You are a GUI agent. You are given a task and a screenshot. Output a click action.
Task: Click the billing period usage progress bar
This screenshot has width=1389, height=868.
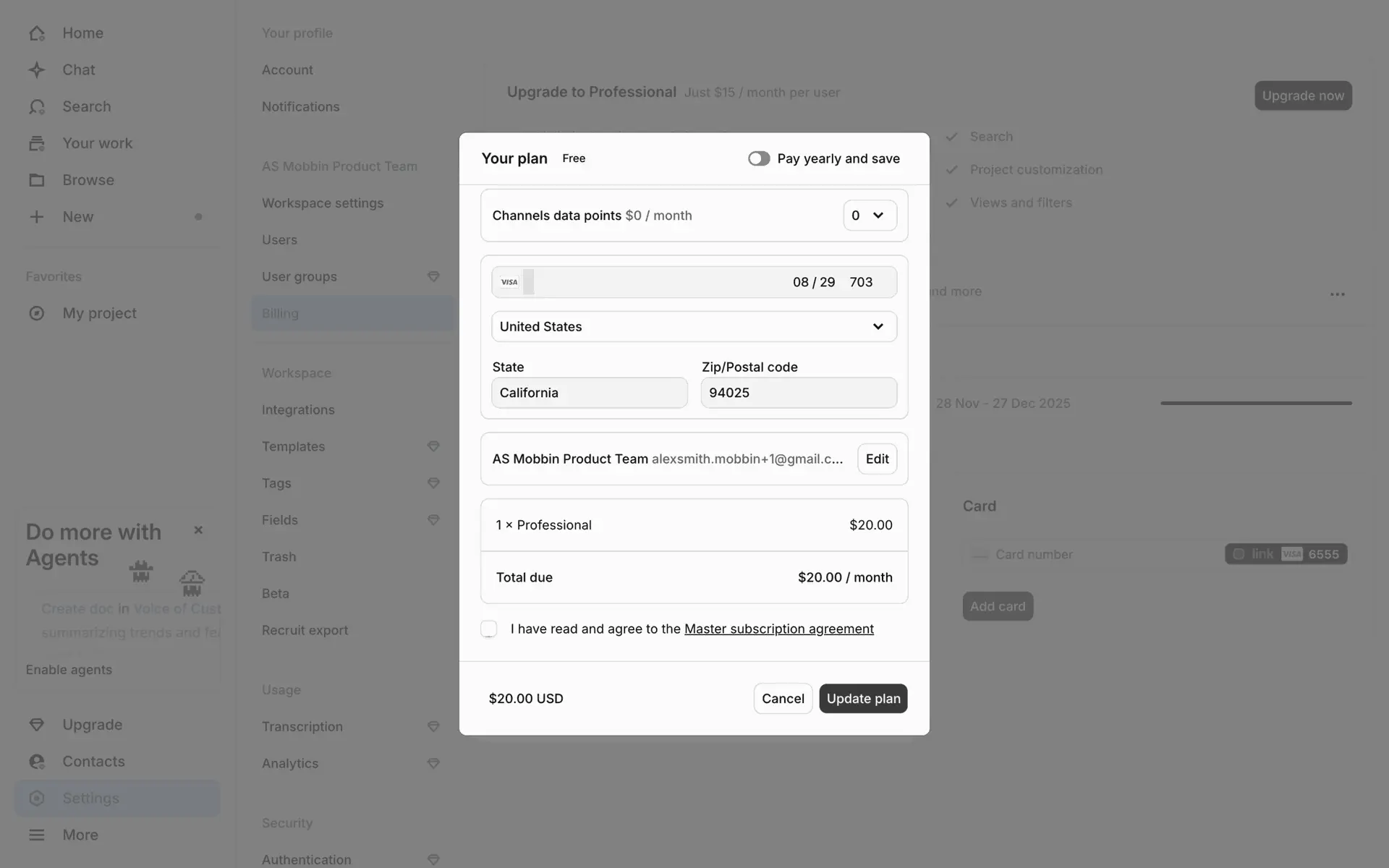[1256, 404]
